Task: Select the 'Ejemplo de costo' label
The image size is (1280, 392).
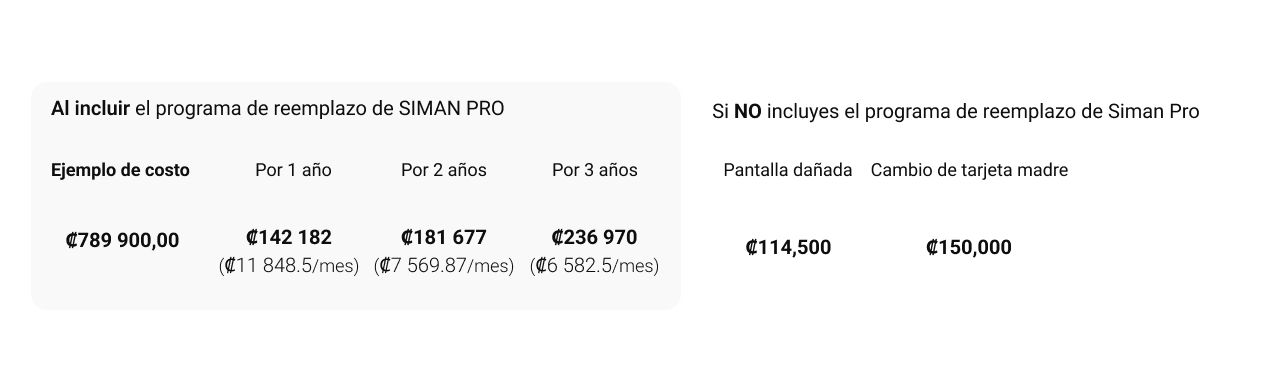Action: pyautogui.click(x=120, y=170)
